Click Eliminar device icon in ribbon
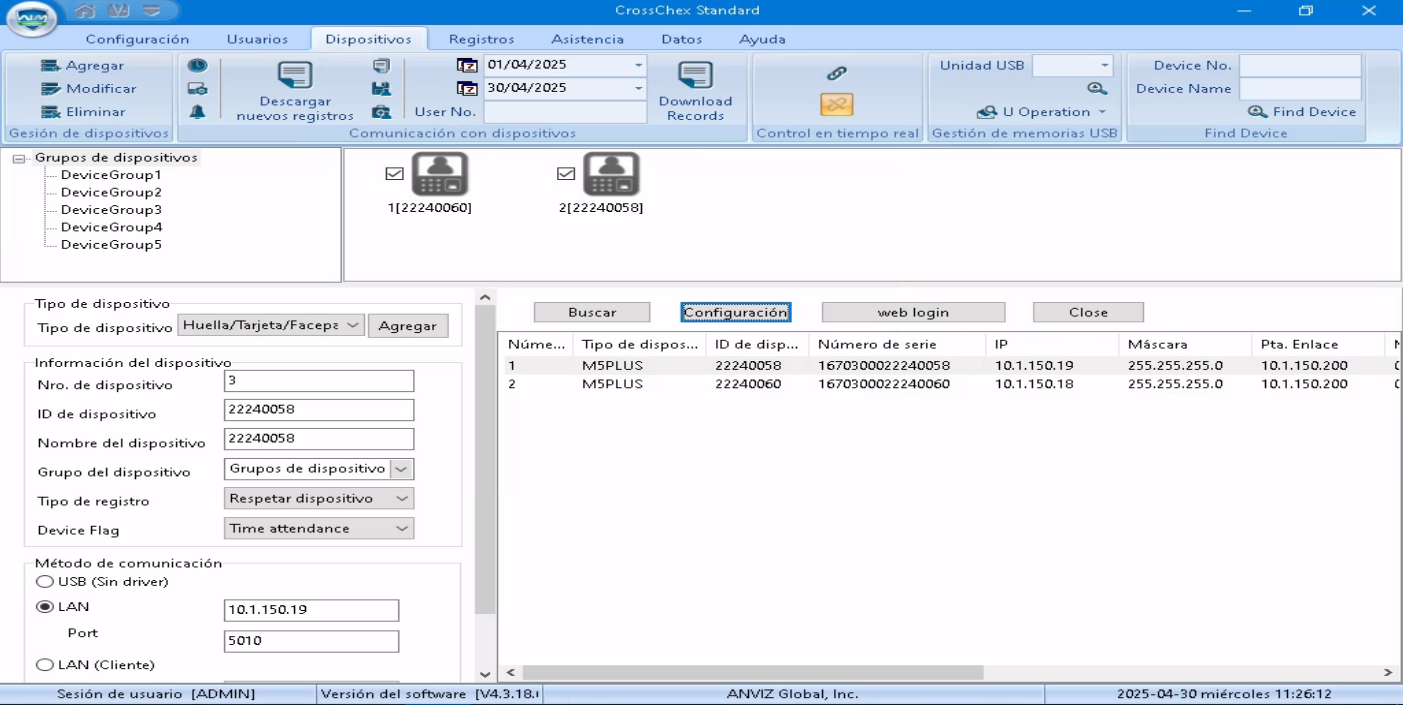Screen dimensions: 1403x705 click(x=50, y=112)
